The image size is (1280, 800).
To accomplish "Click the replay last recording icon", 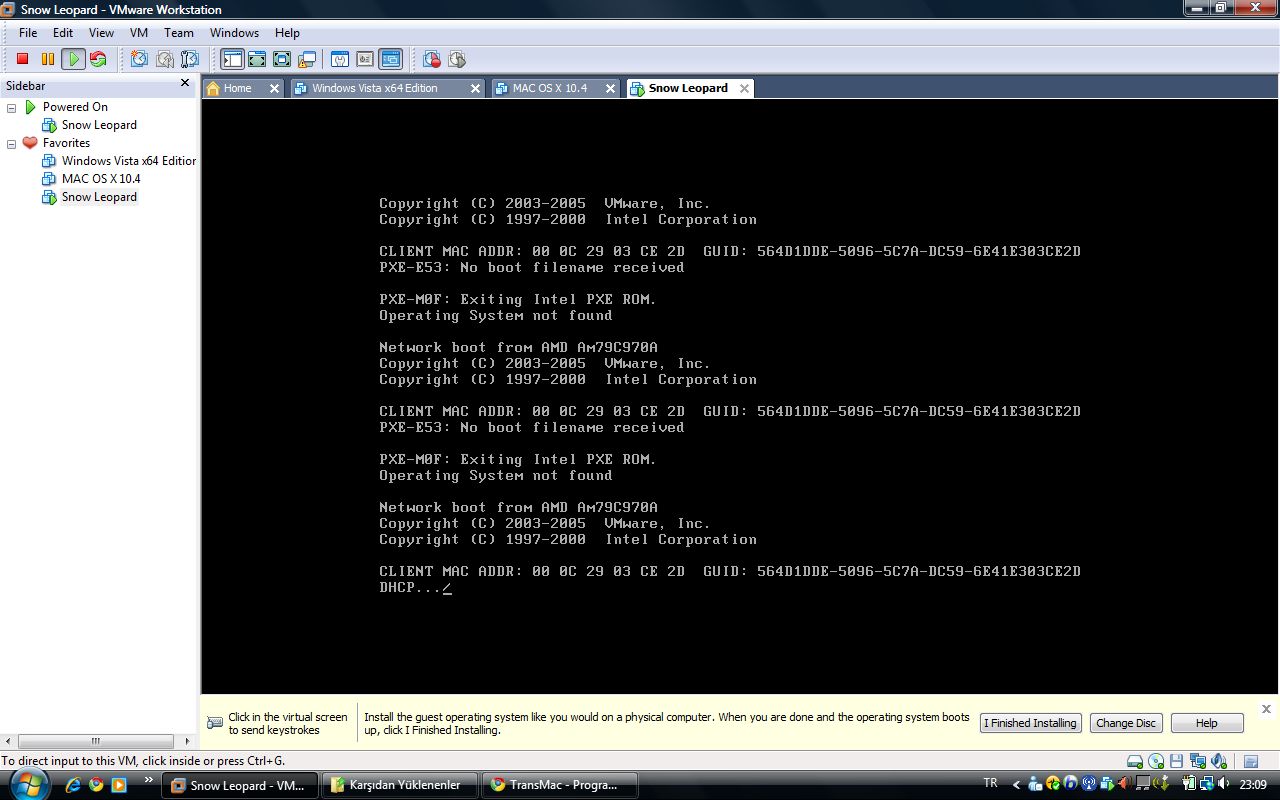I will [x=457, y=59].
